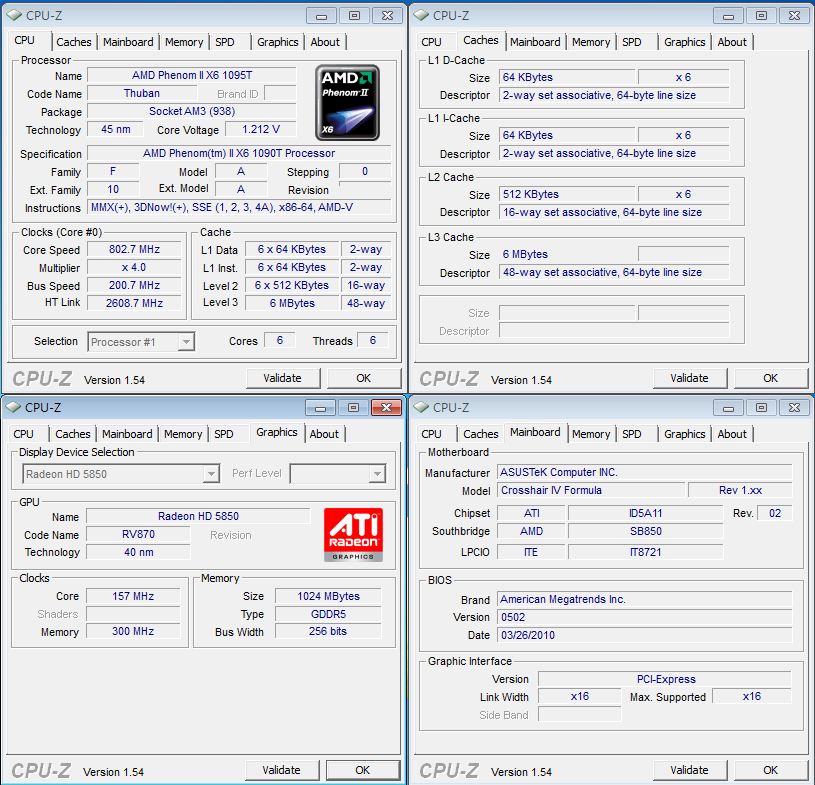Click the processor Name field AMD Phenom II X6 1095T
This screenshot has width=815, height=785.
point(191,76)
